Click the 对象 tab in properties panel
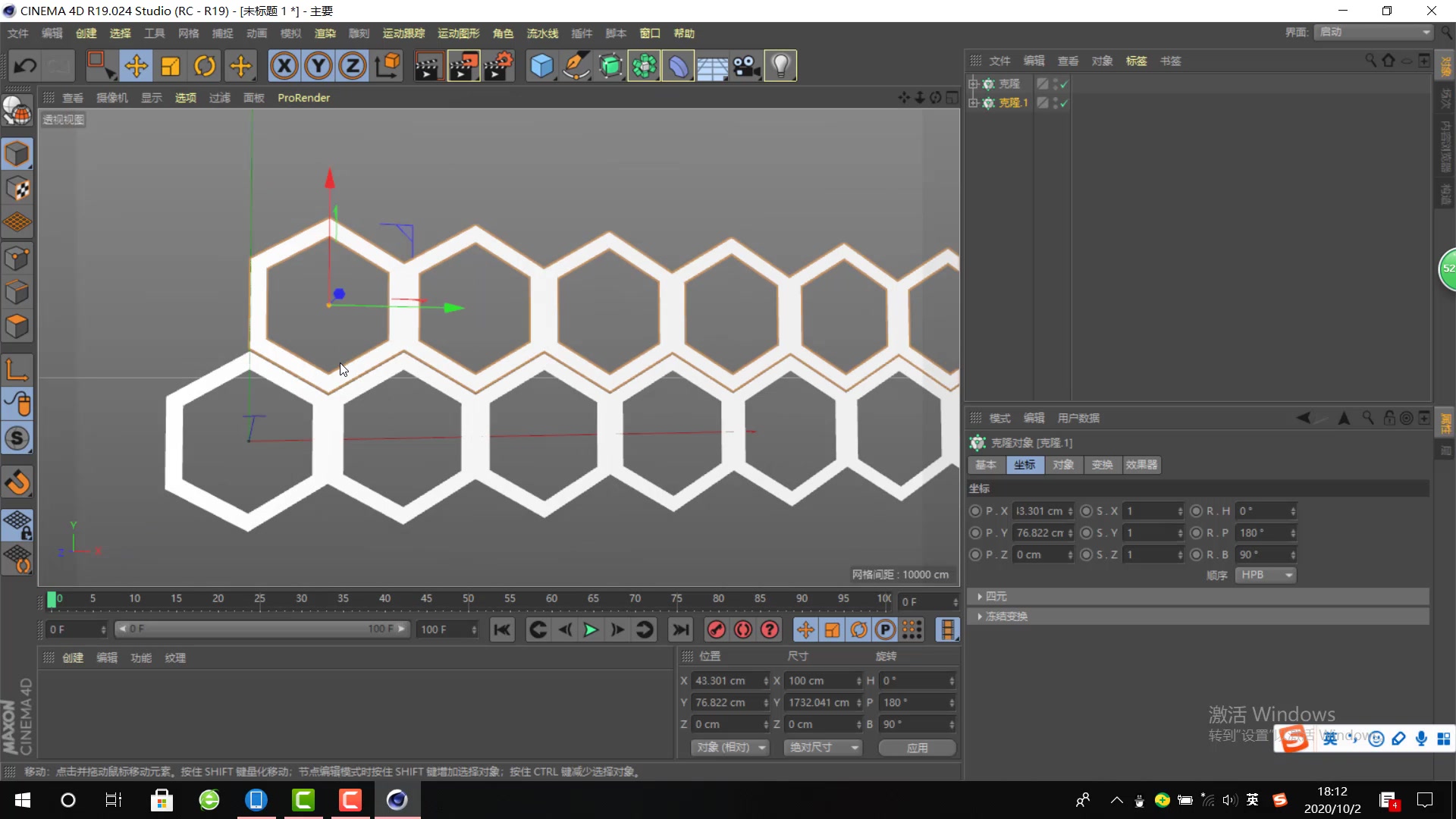 (1063, 464)
